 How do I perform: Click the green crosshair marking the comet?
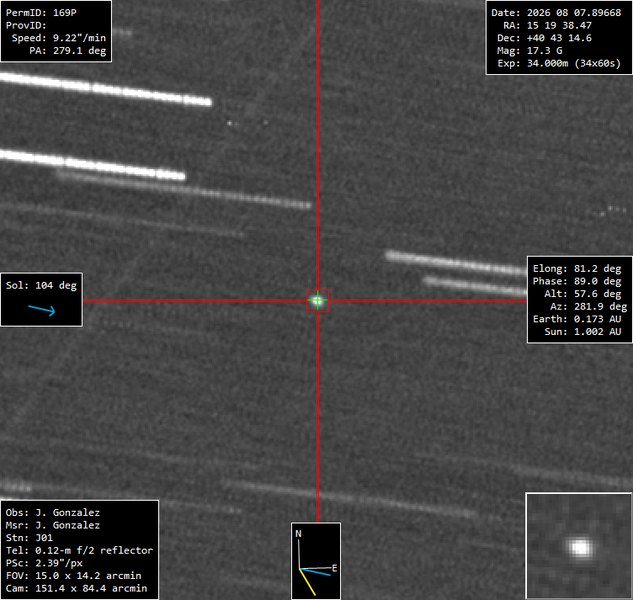click(x=318, y=300)
